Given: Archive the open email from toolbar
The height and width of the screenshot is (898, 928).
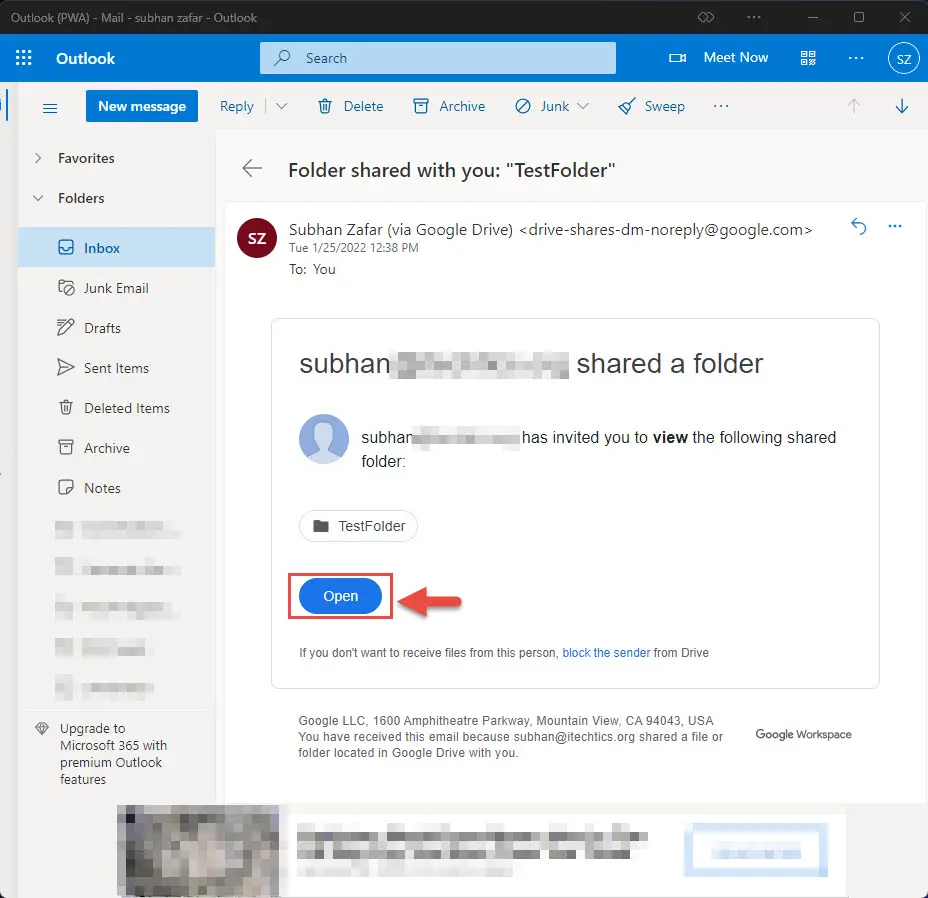Looking at the screenshot, I should click(449, 106).
